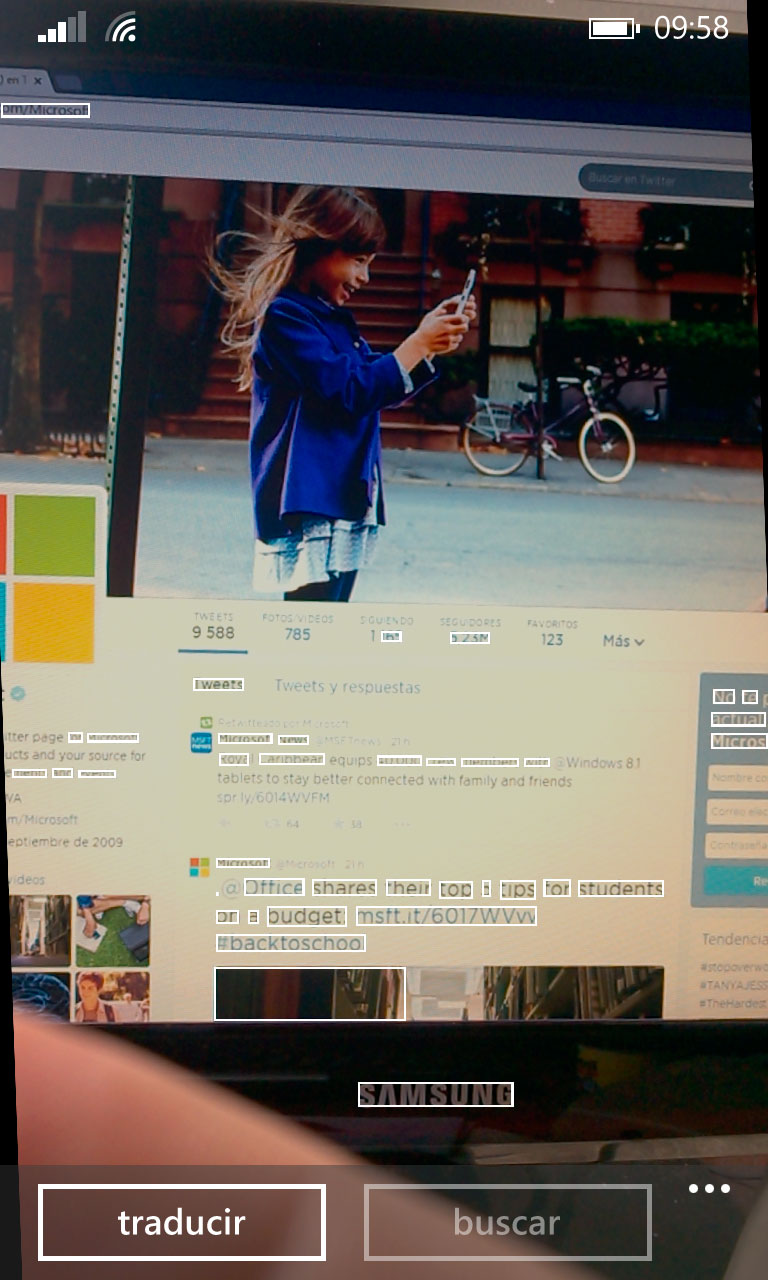This screenshot has height=1280, width=768.
Task: Select the boxed Tweets tab text
Action: 218,685
